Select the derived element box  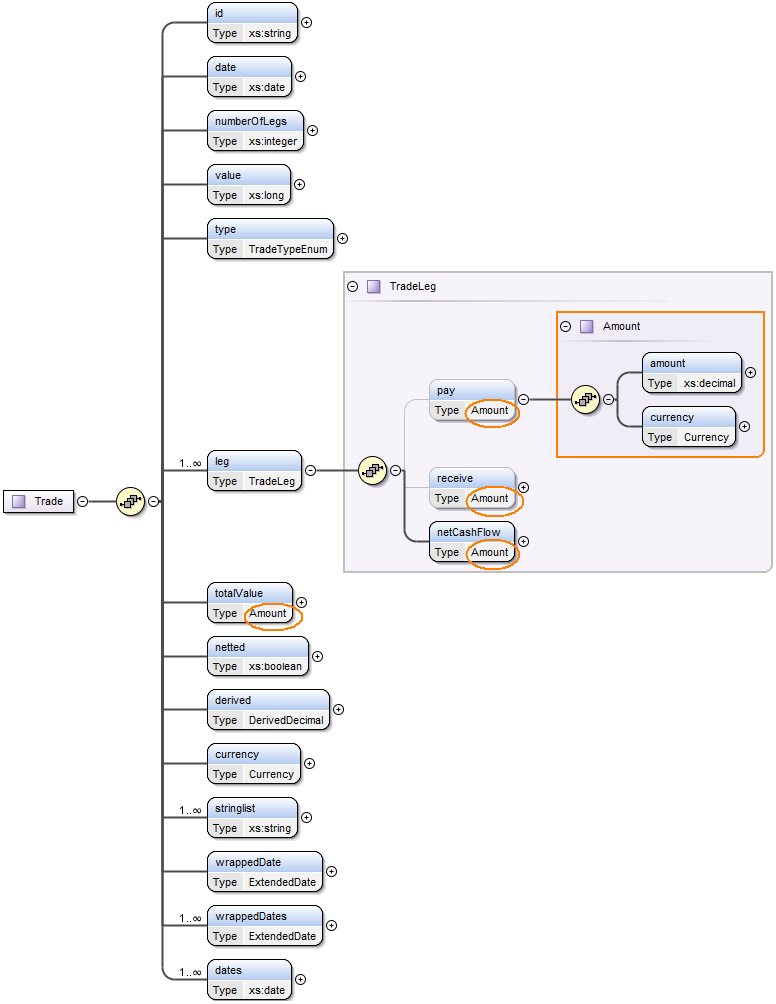pos(268,709)
